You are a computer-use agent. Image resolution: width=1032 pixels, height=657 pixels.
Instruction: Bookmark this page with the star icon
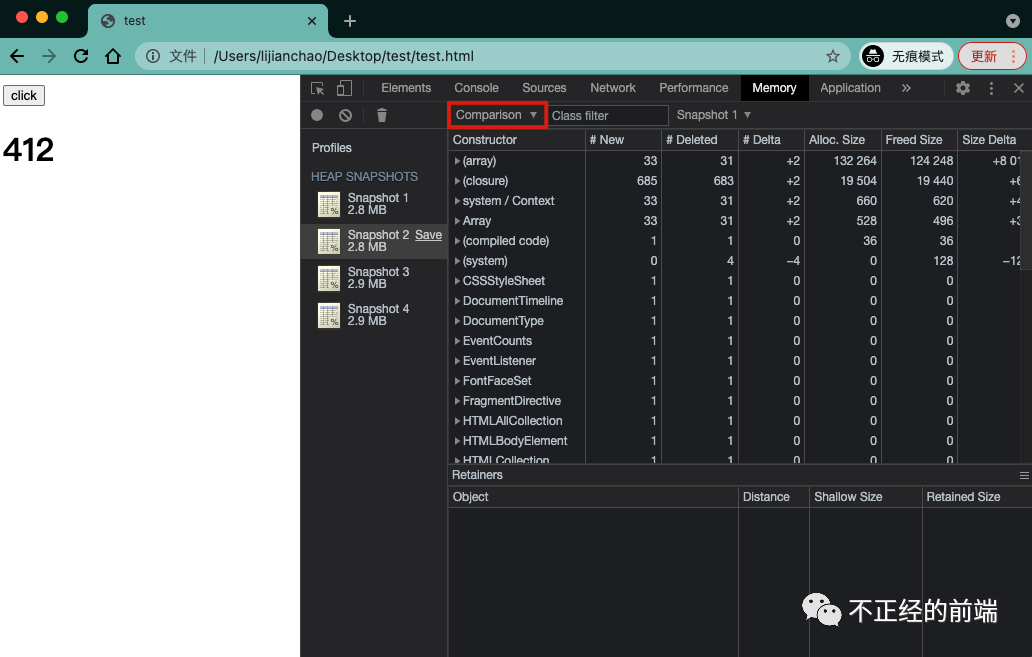click(833, 56)
